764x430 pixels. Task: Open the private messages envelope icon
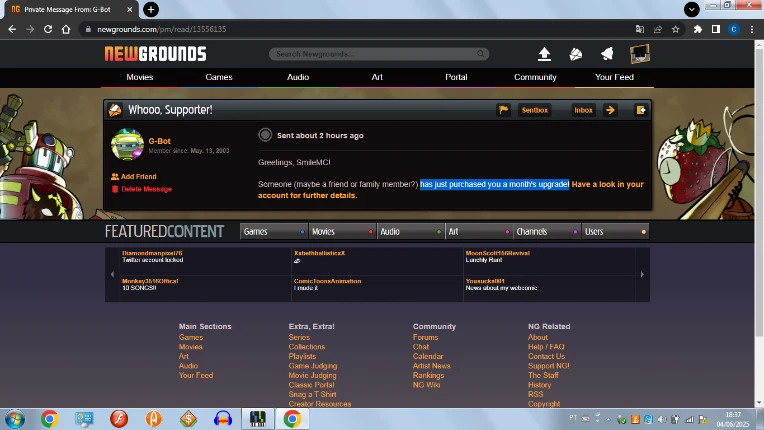pos(576,54)
